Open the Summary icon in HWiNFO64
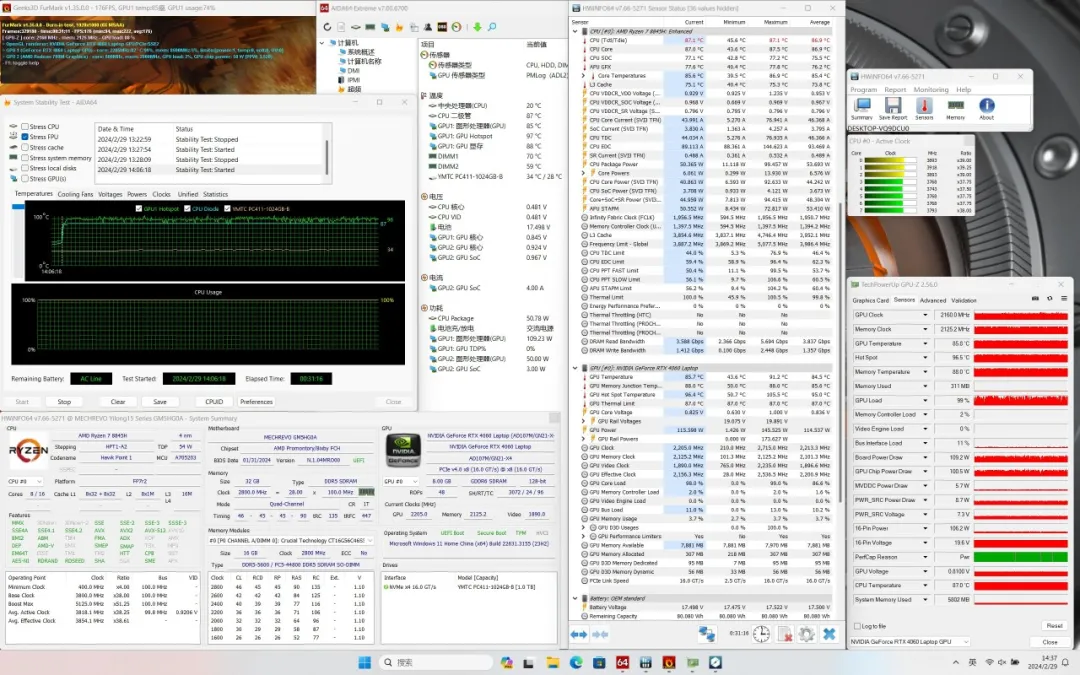This screenshot has height=675, width=1080. coord(861,105)
